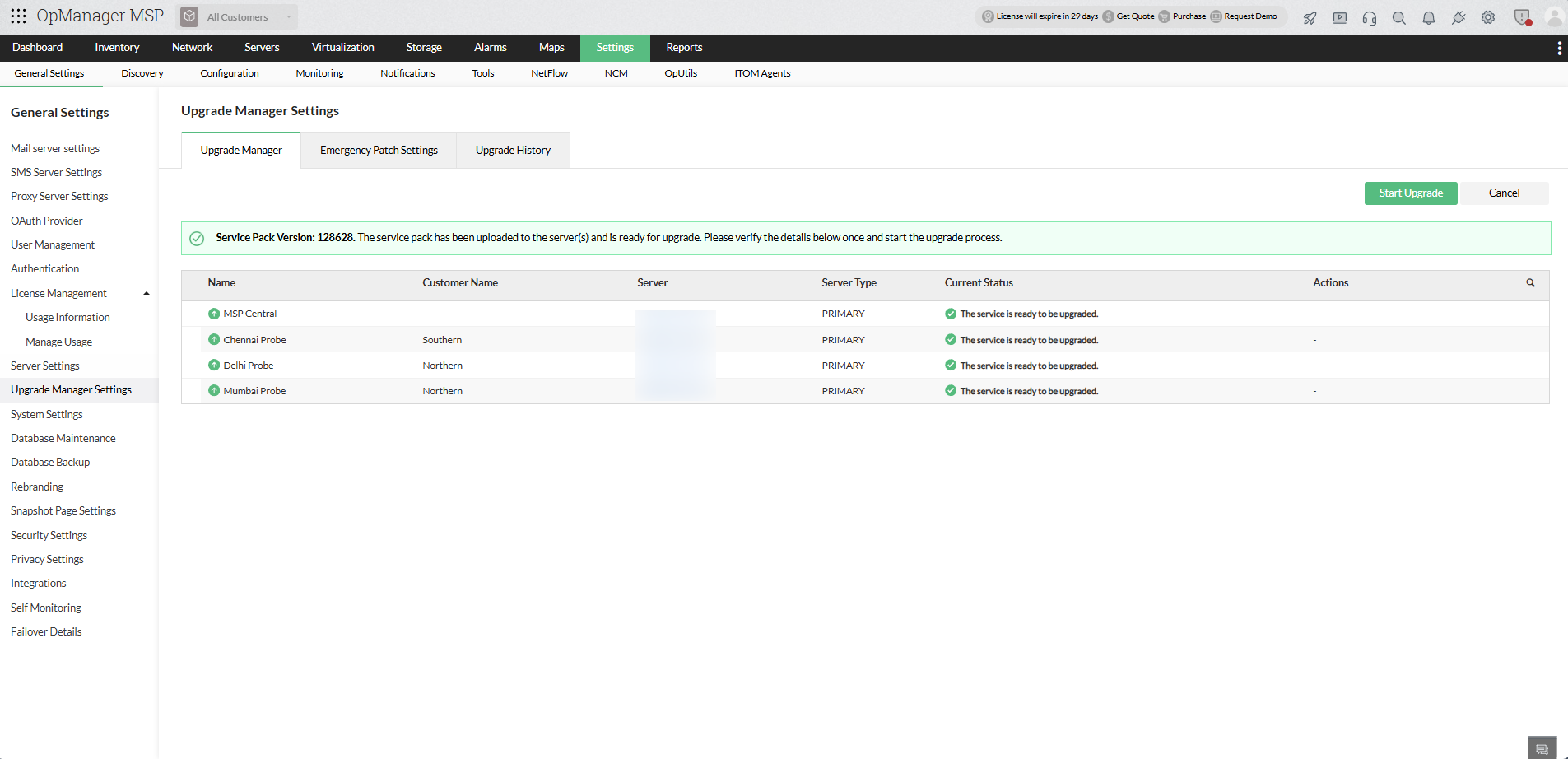Click the Delhi Probe upgrade arrow icon
Viewport: 1568px width, 759px height.
[214, 366]
